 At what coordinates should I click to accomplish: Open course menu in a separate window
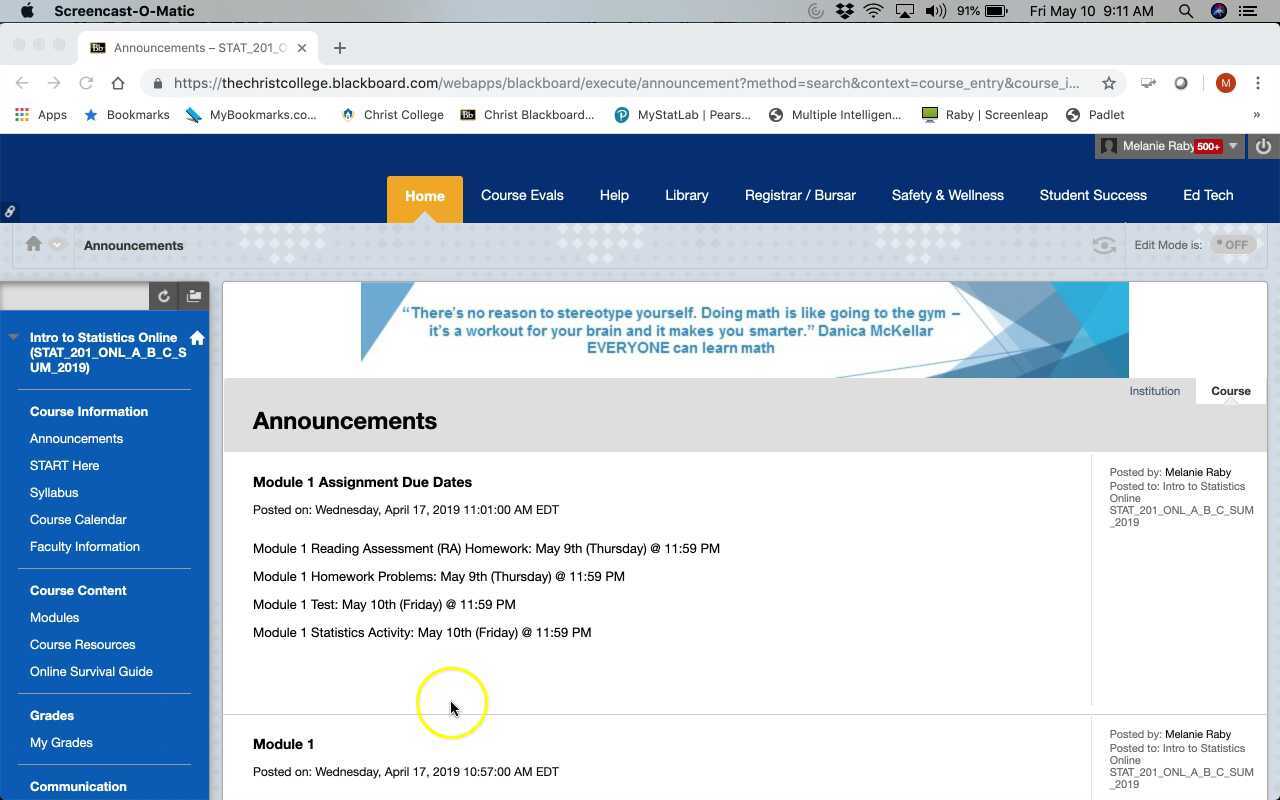click(194, 296)
